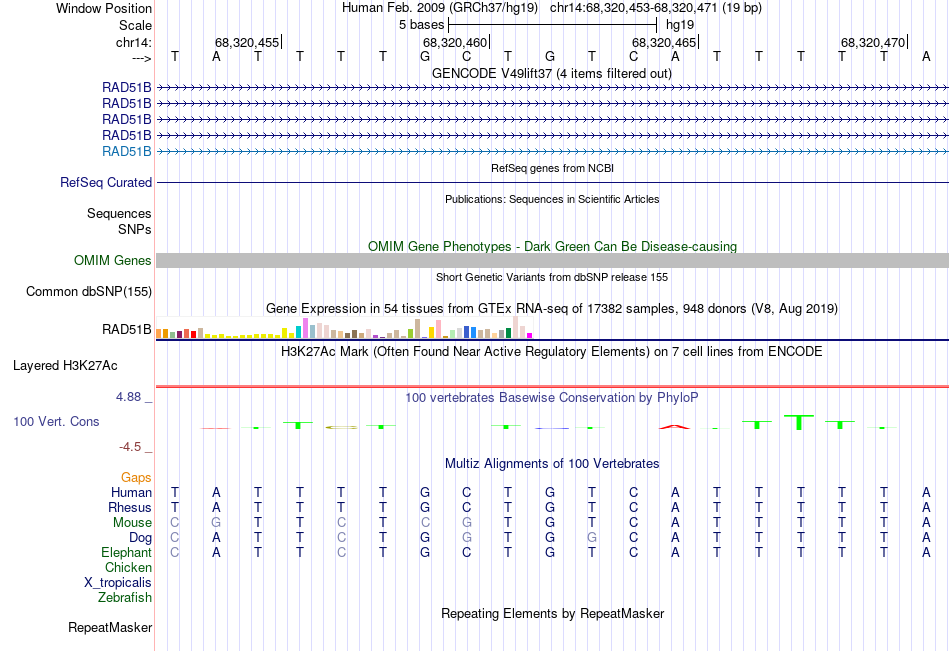This screenshot has width=950, height=651.
Task: Click the Sequences track label
Action: 119,213
